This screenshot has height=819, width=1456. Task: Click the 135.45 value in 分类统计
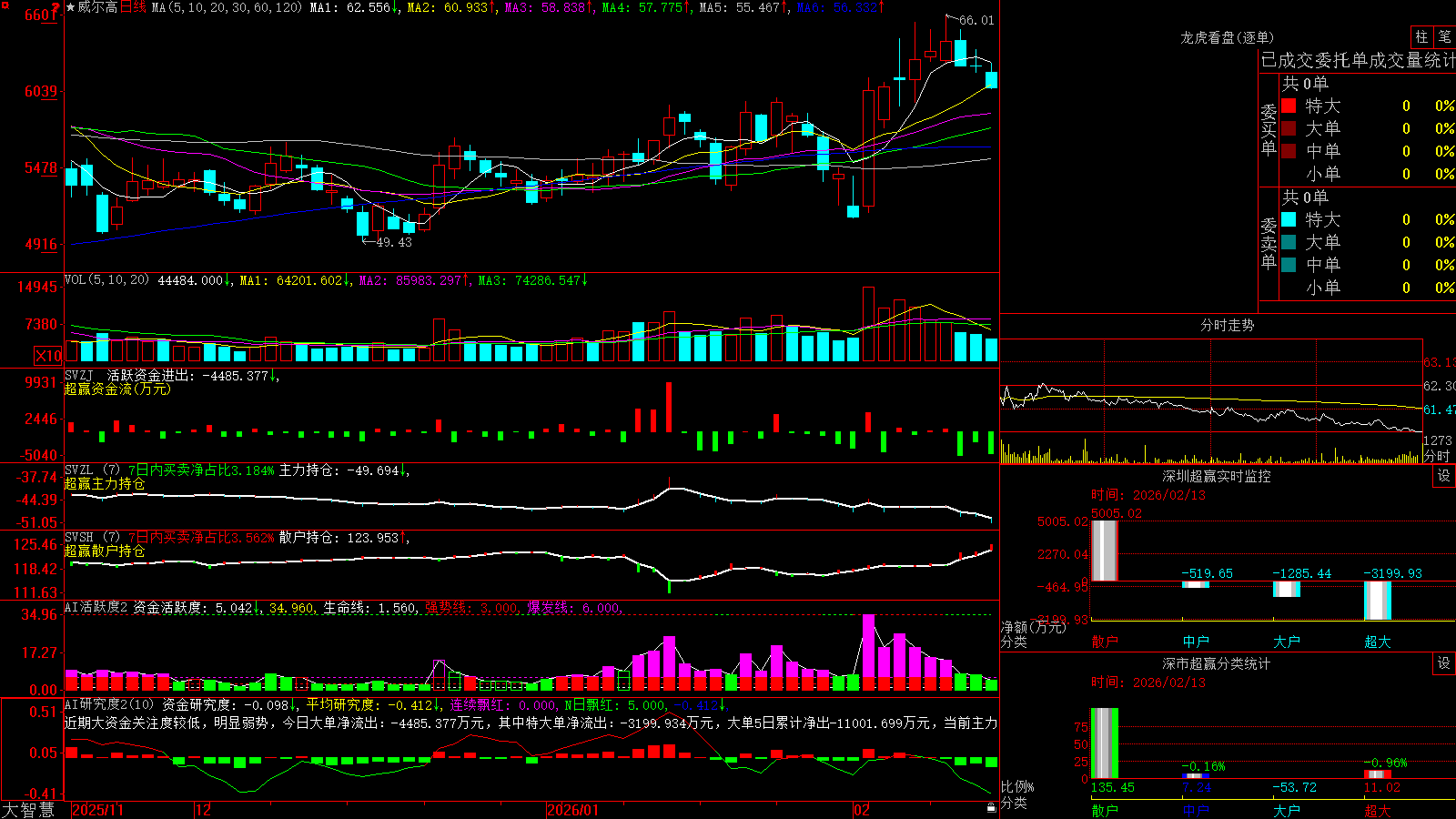click(1112, 787)
